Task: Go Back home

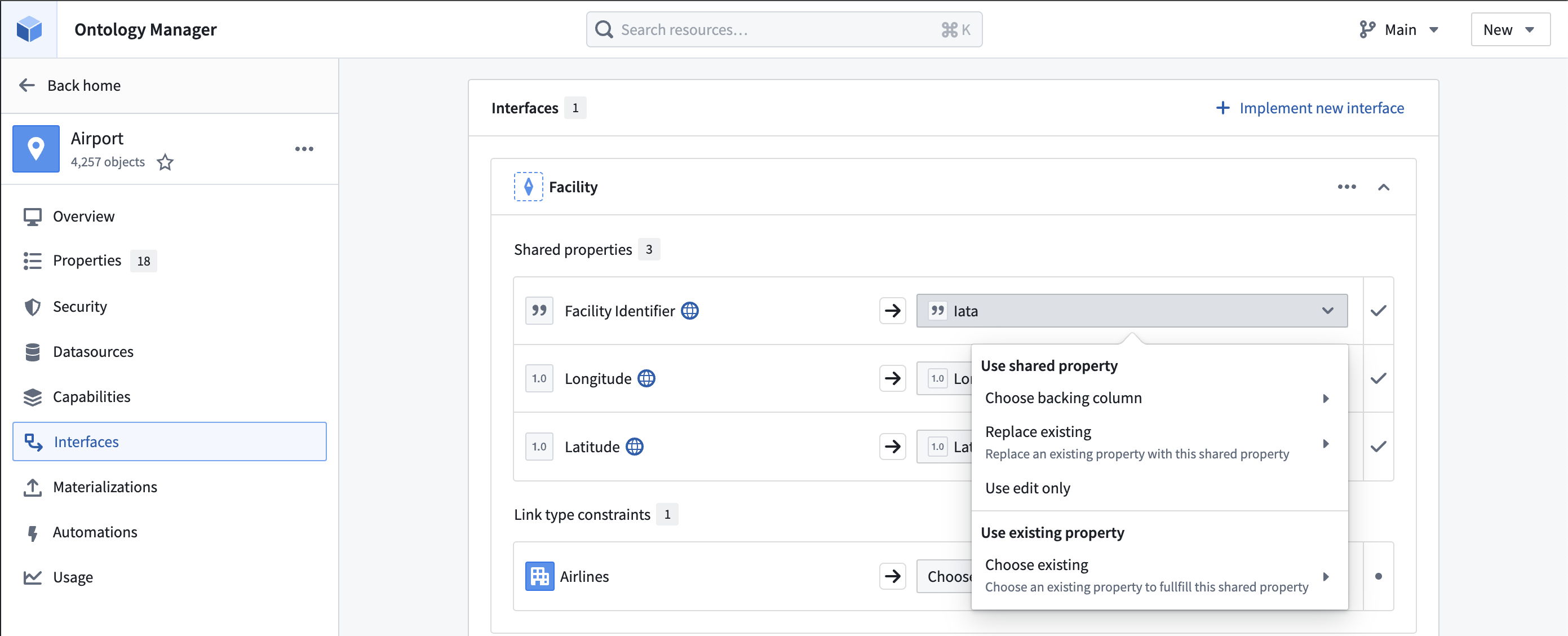Action: pyautogui.click(x=70, y=85)
